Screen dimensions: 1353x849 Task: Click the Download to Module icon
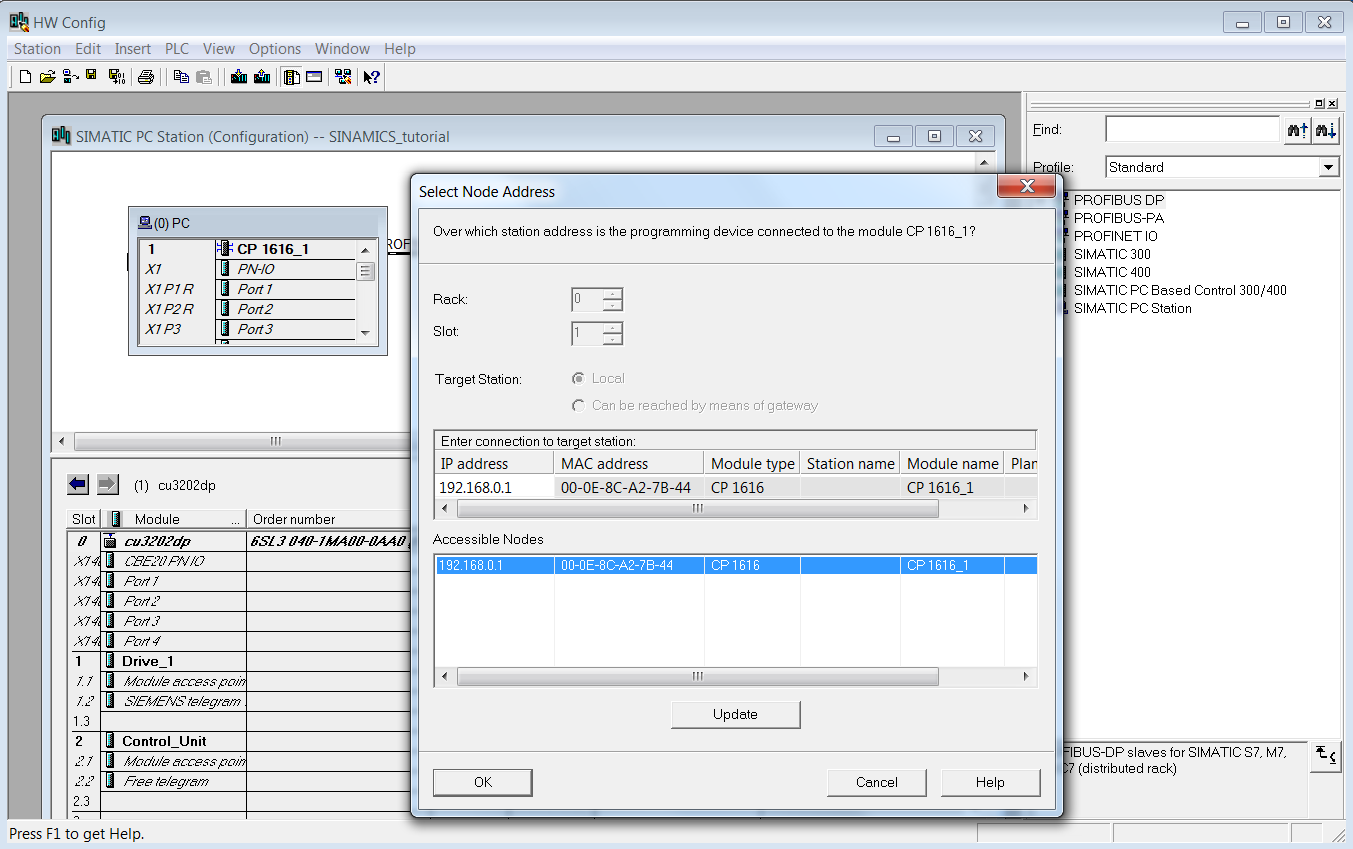pyautogui.click(x=239, y=77)
